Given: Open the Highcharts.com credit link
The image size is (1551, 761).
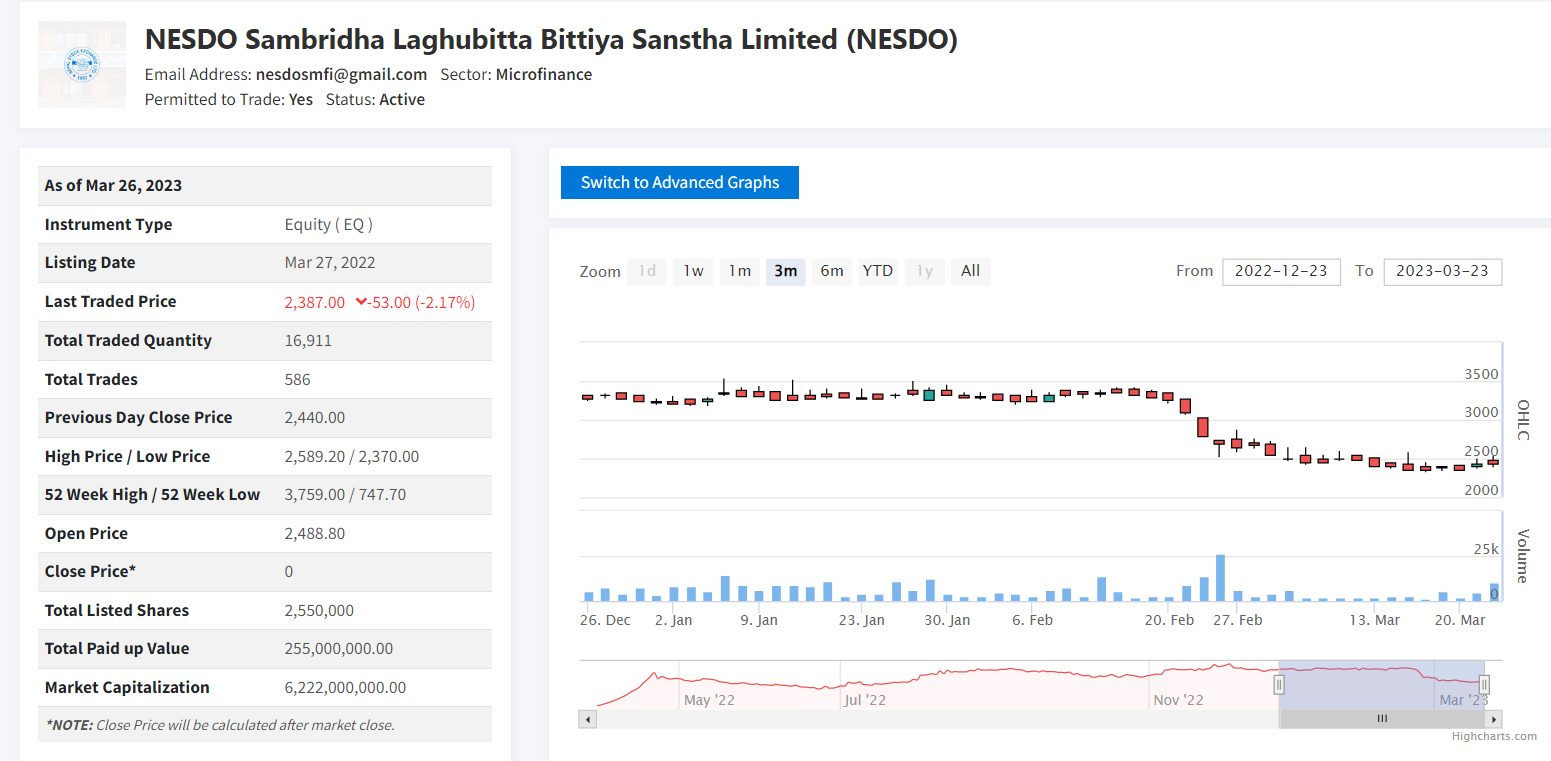Looking at the screenshot, I should point(1494,736).
